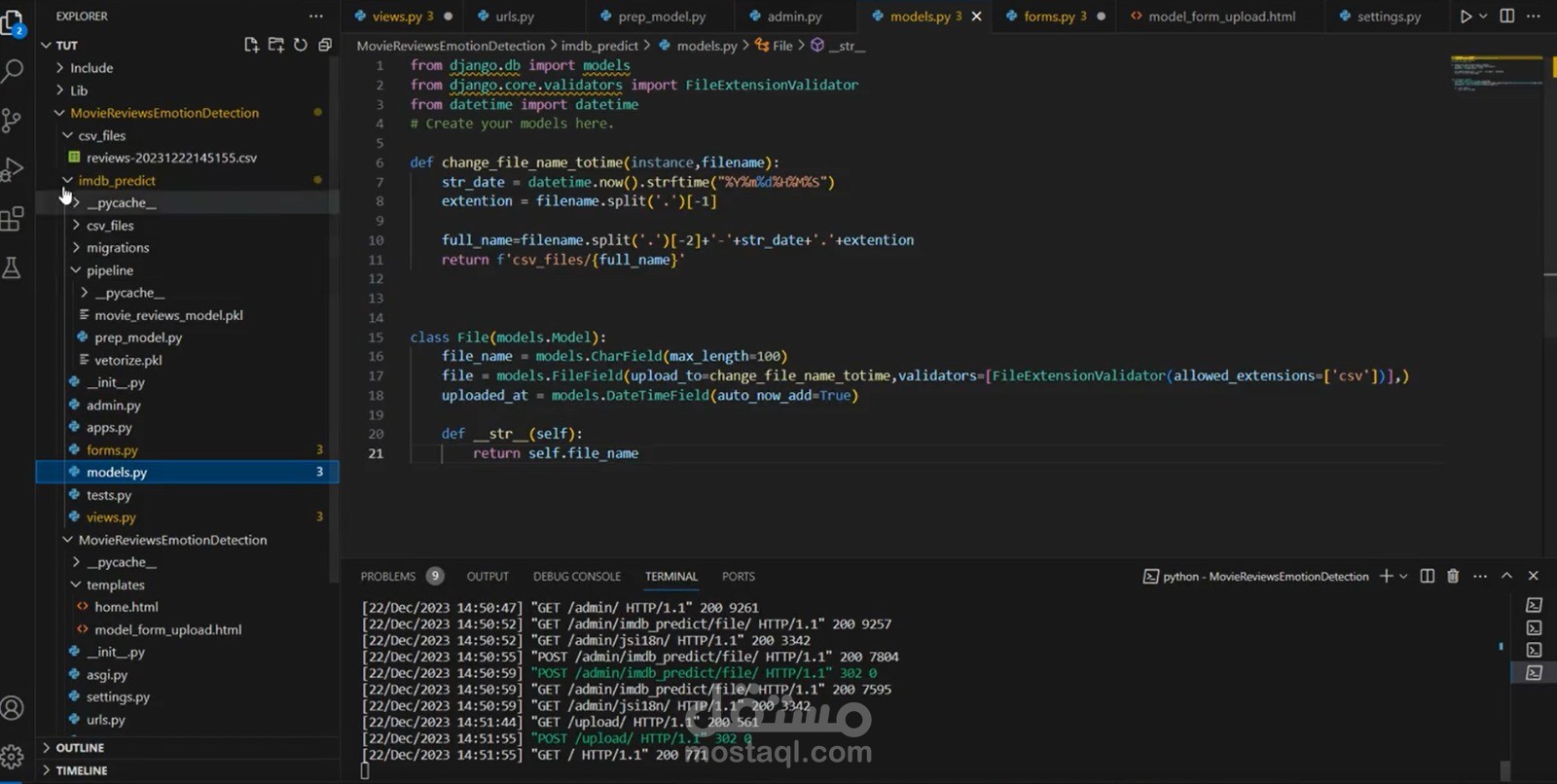Open asgi.py in explorer

pyautogui.click(x=106, y=674)
